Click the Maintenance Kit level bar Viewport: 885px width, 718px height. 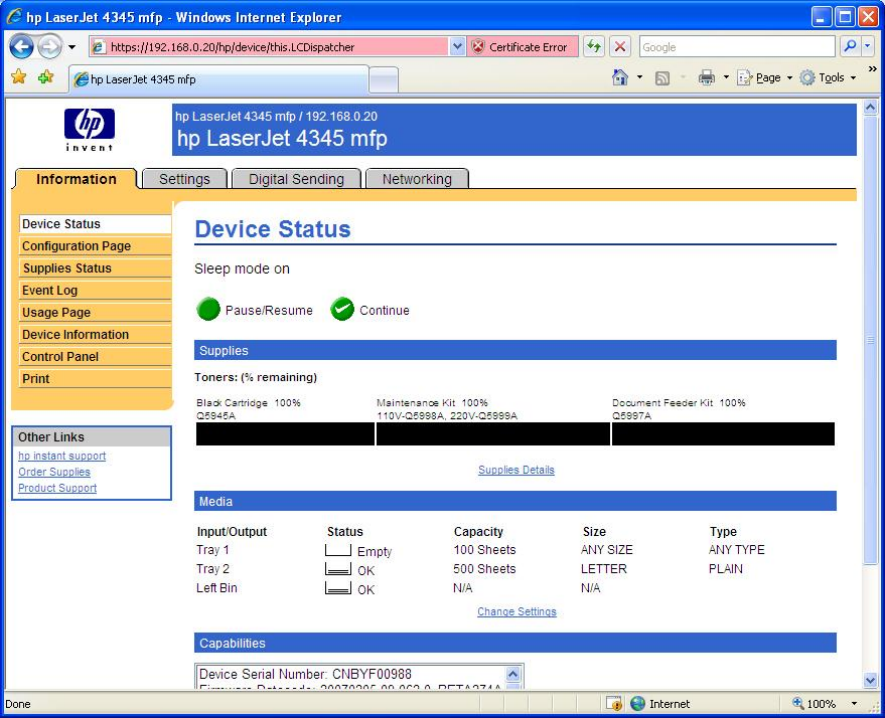[493, 434]
